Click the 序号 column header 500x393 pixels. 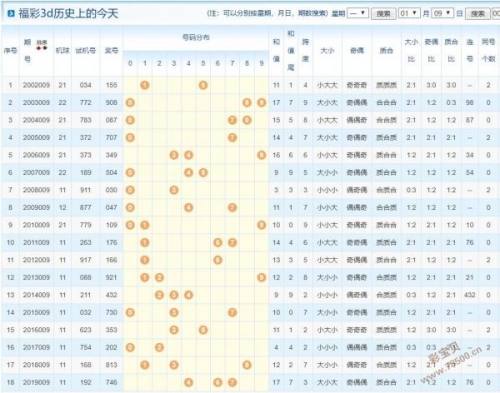click(10, 51)
